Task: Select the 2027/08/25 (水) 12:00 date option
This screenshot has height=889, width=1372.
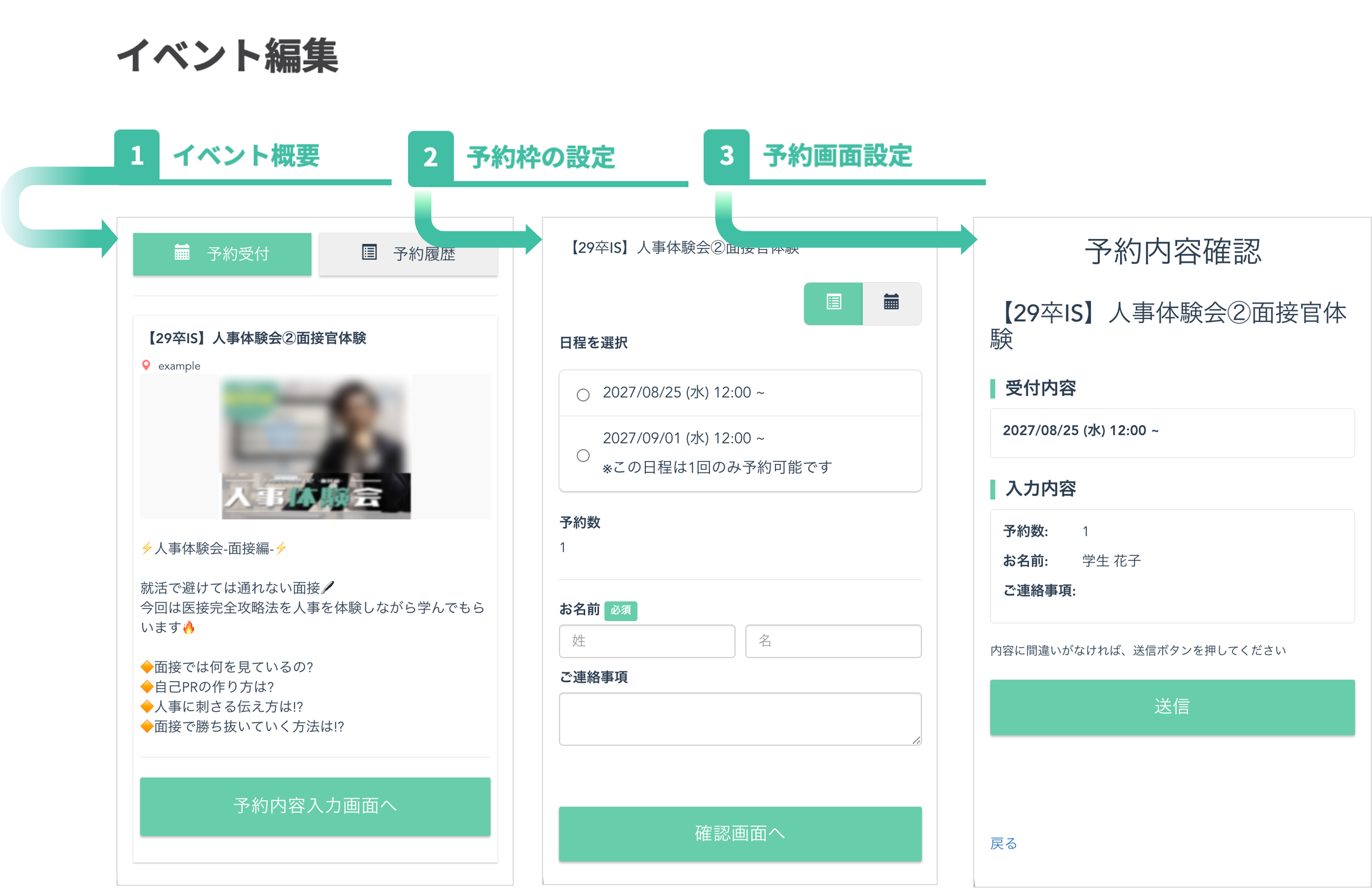Action: coord(583,395)
